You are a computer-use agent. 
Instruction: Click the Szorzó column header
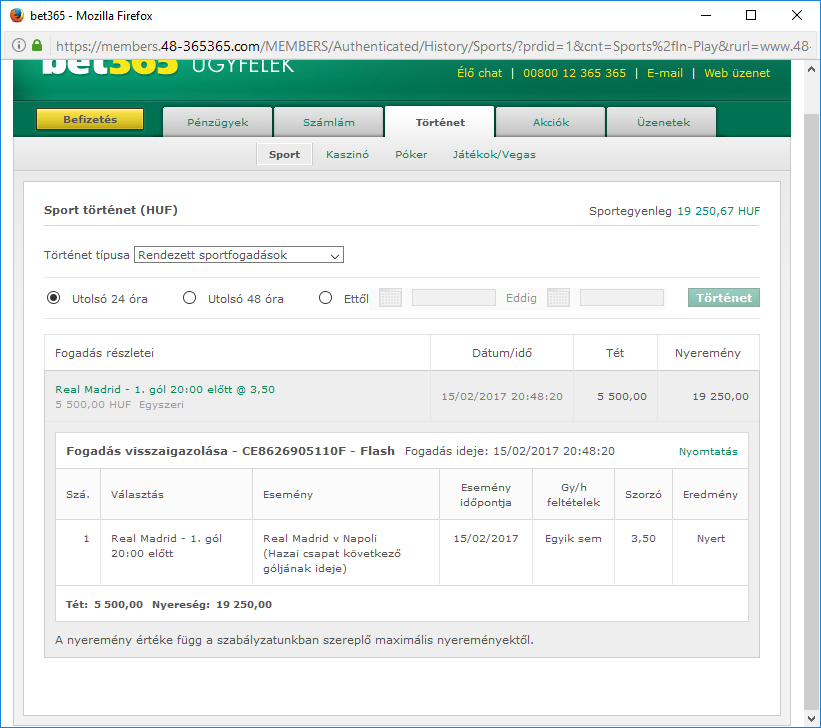click(x=643, y=494)
